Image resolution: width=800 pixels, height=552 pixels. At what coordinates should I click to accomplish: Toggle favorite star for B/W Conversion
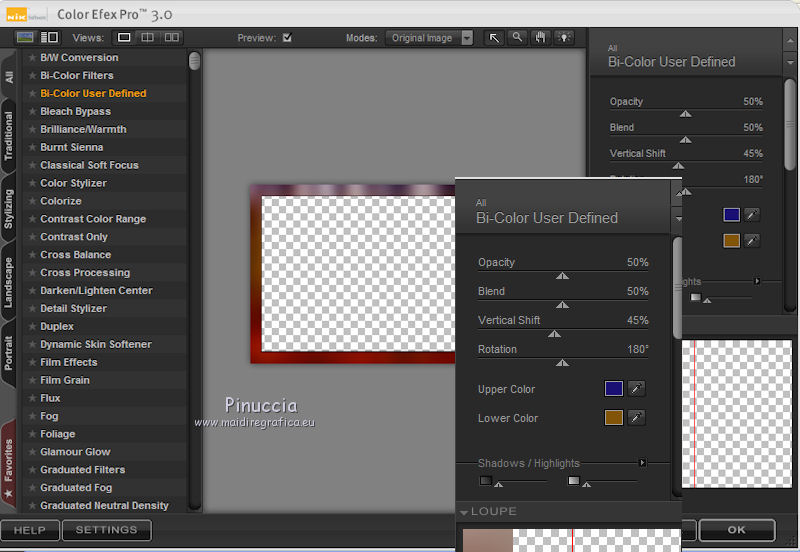coord(32,58)
